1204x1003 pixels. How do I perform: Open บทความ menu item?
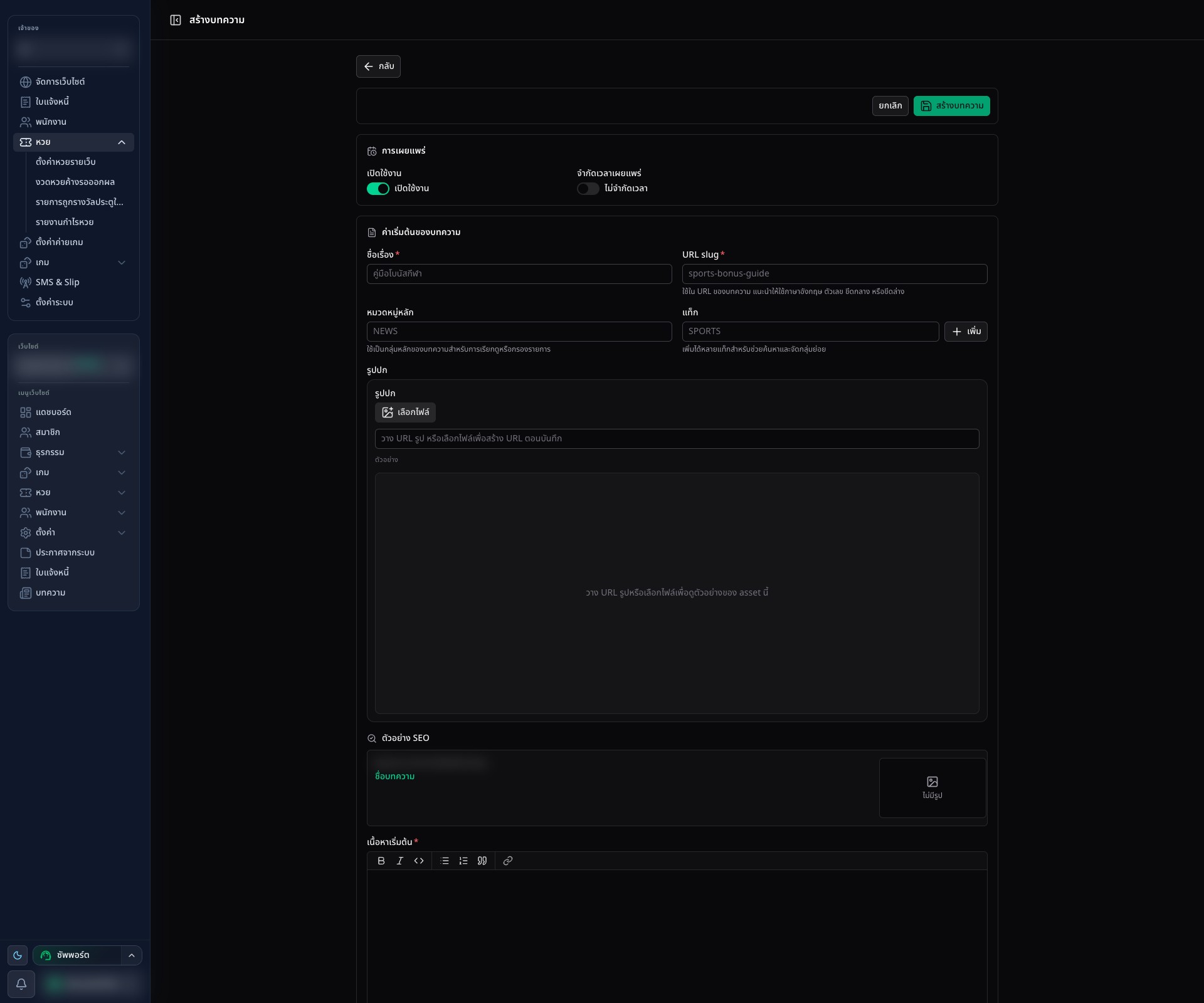[73, 593]
